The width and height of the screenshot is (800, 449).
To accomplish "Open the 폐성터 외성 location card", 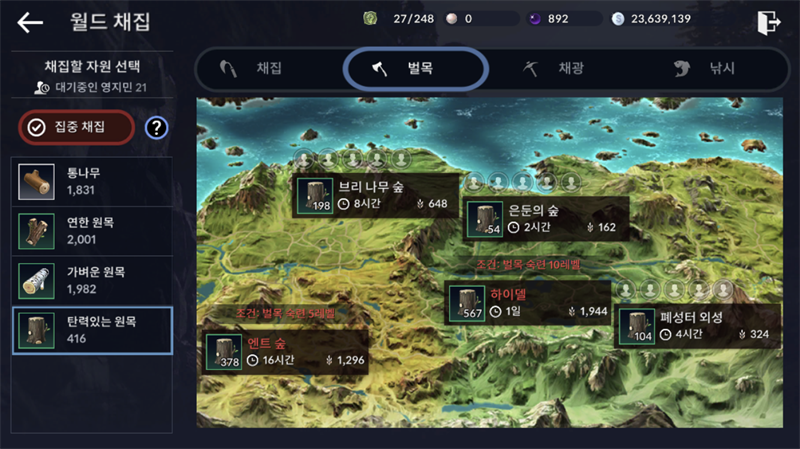I will click(x=697, y=326).
